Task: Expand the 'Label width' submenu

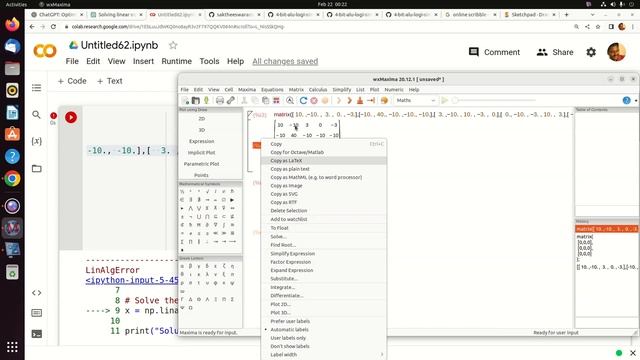Action: click(324, 355)
